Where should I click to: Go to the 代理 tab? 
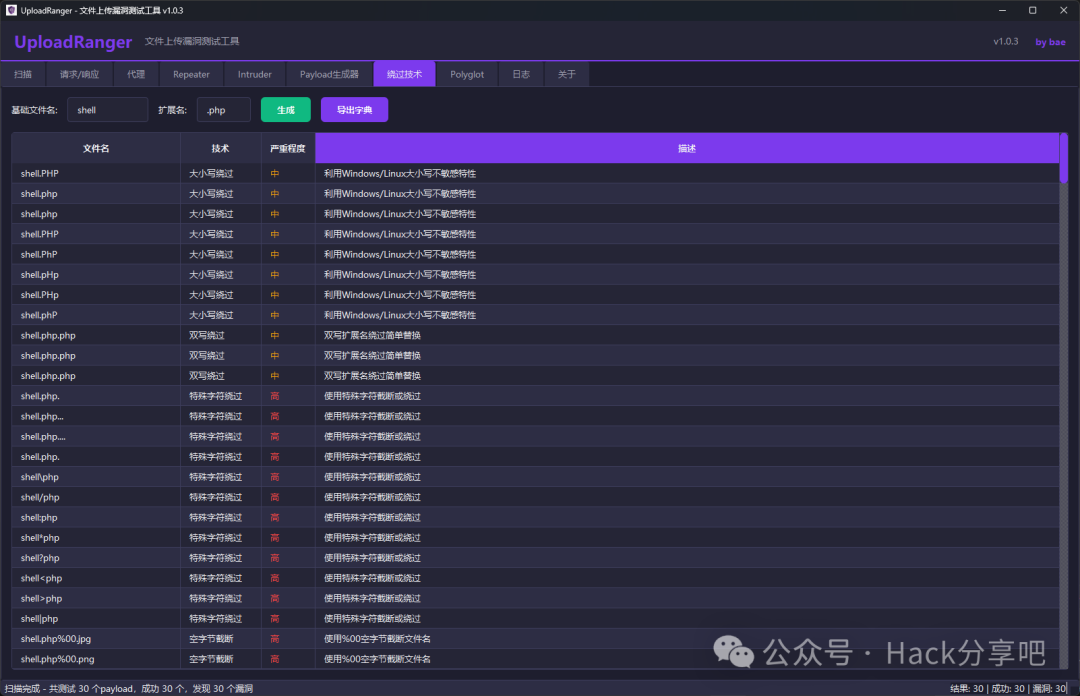click(x=136, y=74)
